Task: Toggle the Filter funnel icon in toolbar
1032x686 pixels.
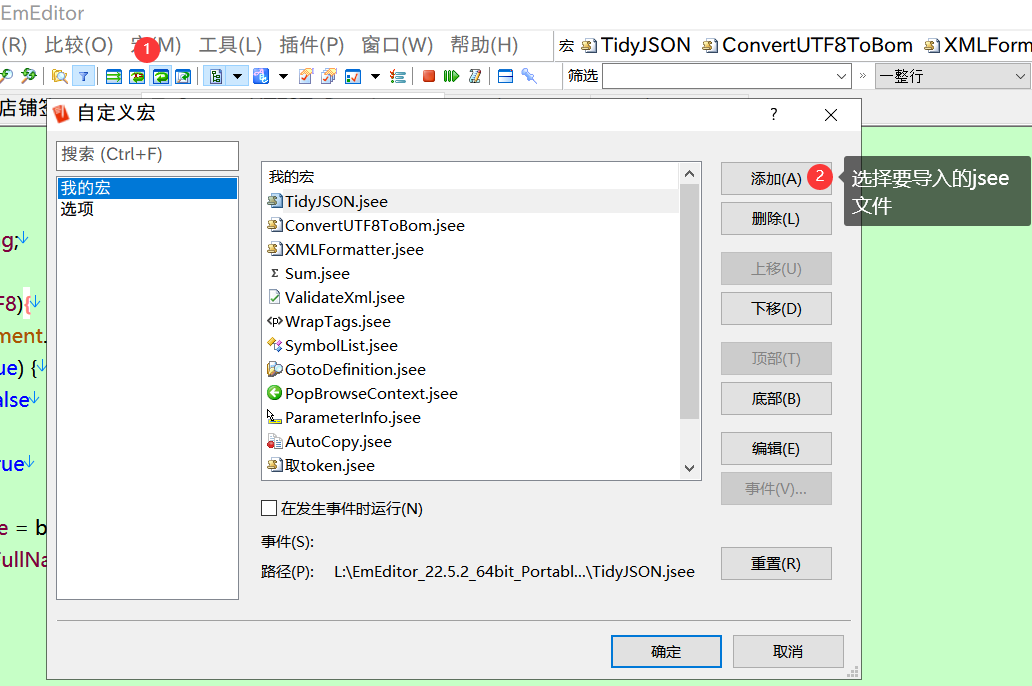Action: [x=83, y=76]
